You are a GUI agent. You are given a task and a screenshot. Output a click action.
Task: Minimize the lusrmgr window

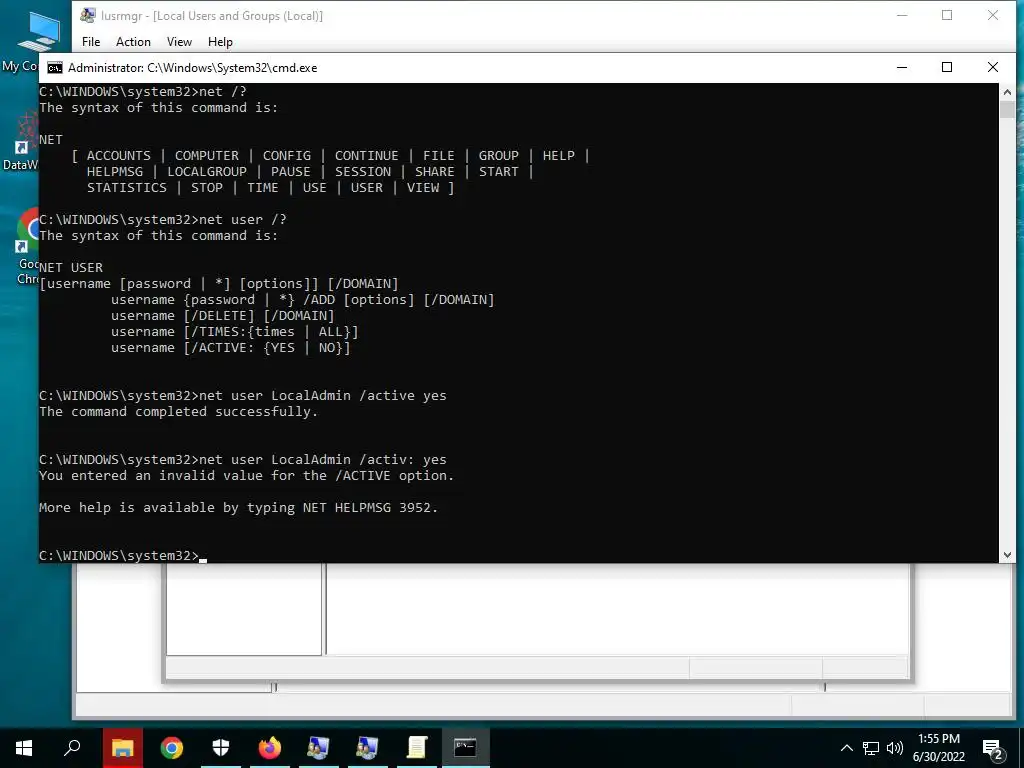[x=902, y=16]
